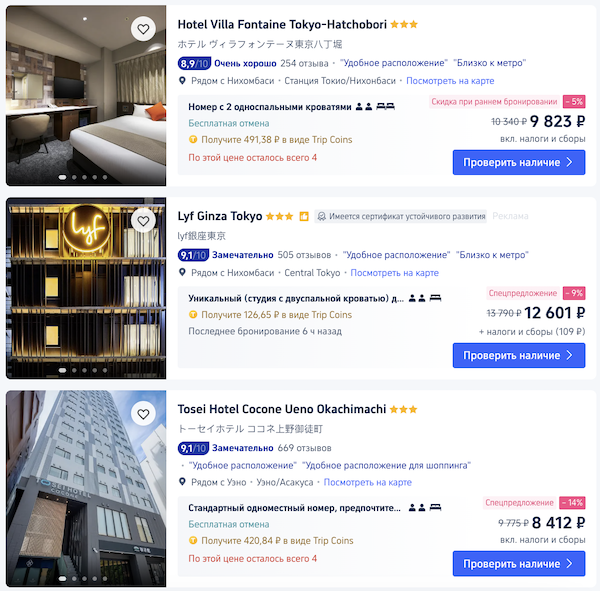This screenshot has width=600, height=591.
Task: Click map pin icon for Lyf Ginza
Action: coord(183,273)
